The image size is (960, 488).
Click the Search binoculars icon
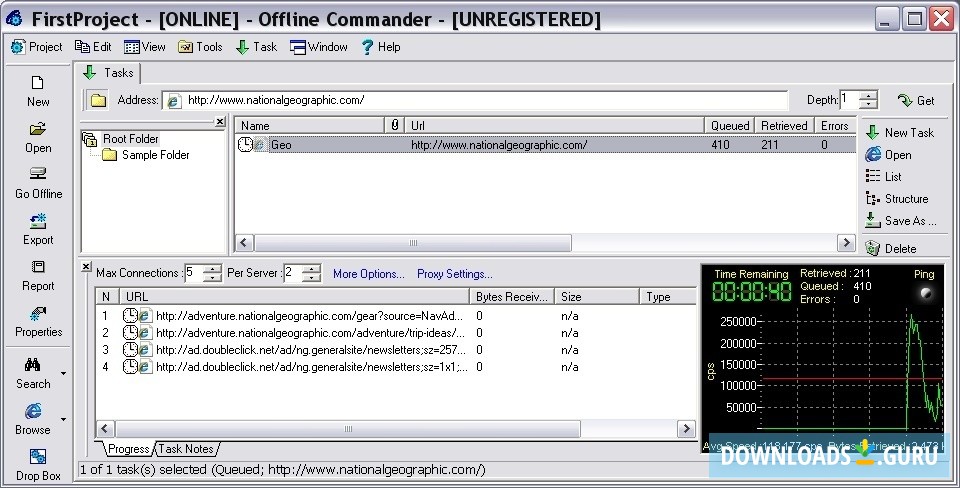tap(32, 365)
